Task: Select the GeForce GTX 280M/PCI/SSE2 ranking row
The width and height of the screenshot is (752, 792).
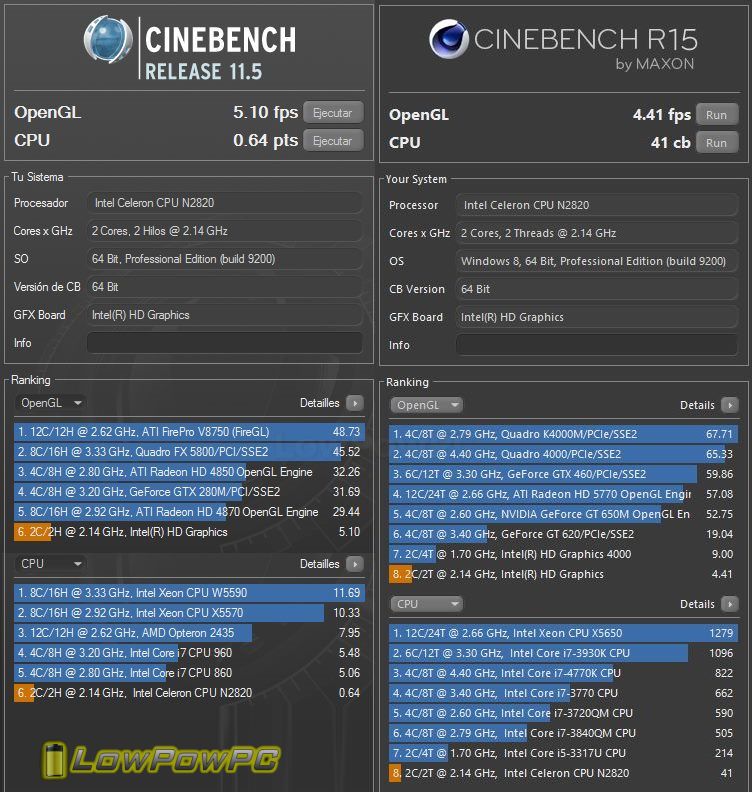Action: click(x=189, y=492)
